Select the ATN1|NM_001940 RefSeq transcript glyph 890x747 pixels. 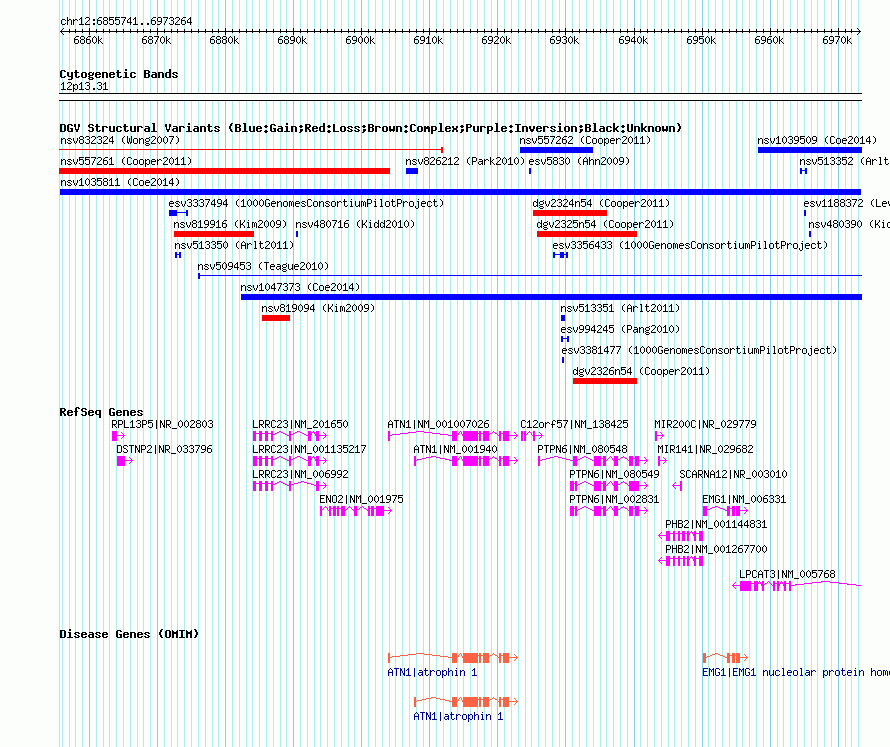click(x=466, y=461)
